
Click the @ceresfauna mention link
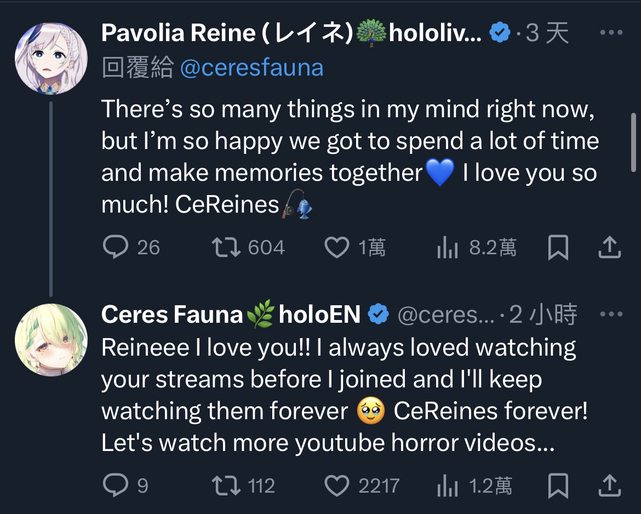(x=250, y=68)
